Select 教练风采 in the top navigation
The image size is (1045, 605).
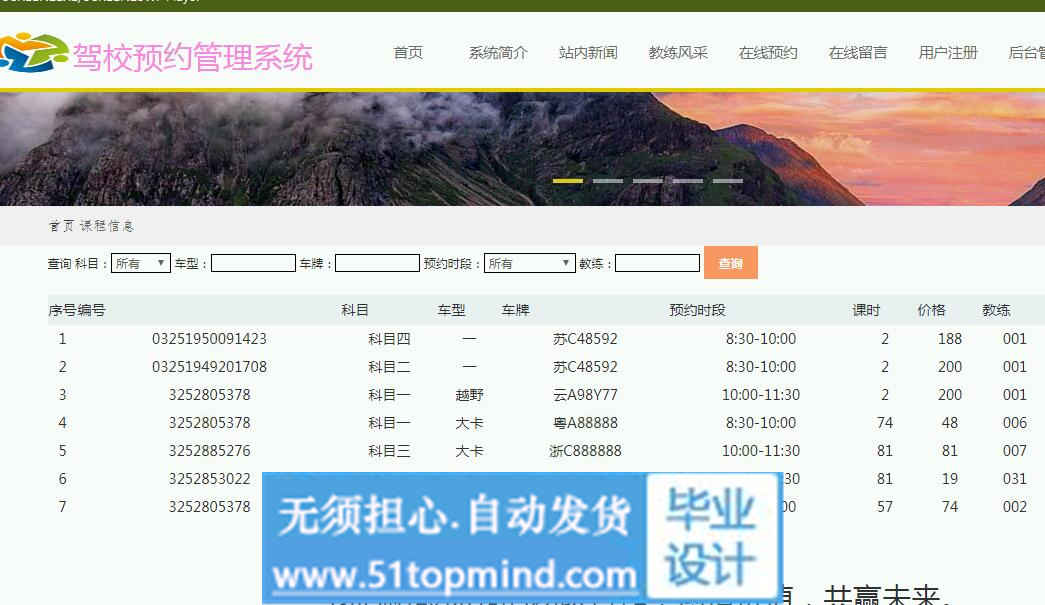(x=678, y=53)
